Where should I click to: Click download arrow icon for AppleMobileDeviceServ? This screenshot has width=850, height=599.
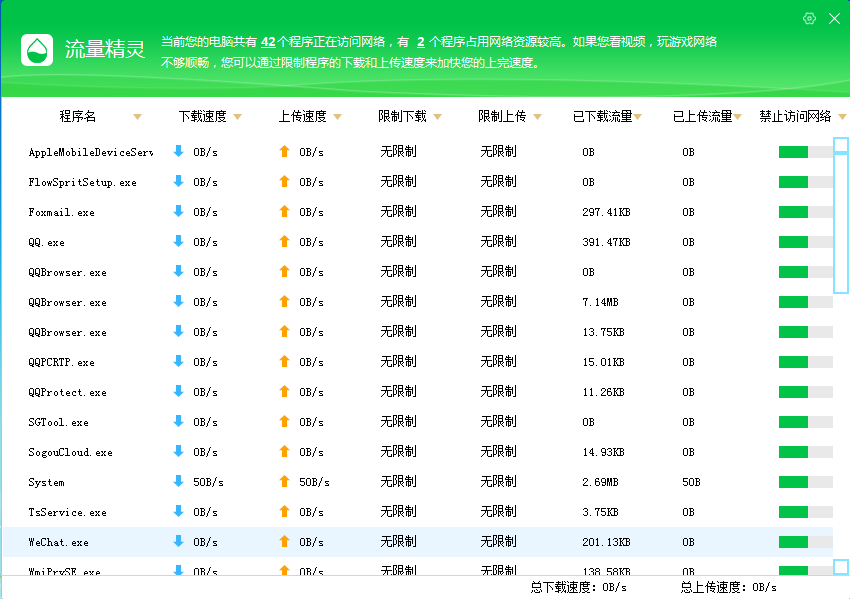178,151
